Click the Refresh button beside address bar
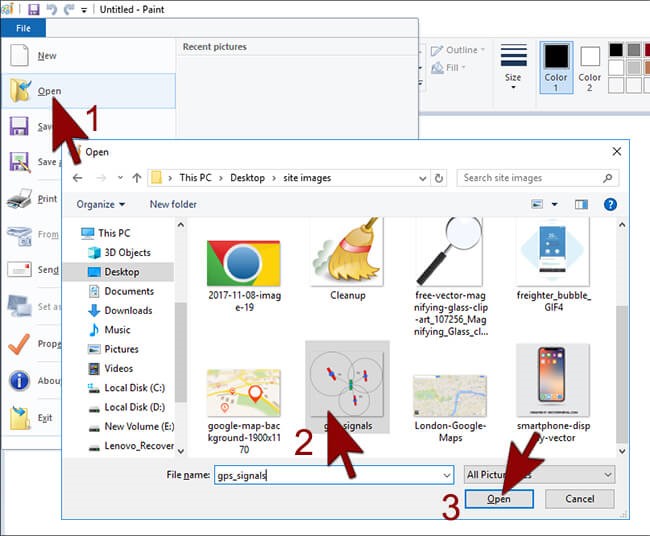 (x=439, y=179)
